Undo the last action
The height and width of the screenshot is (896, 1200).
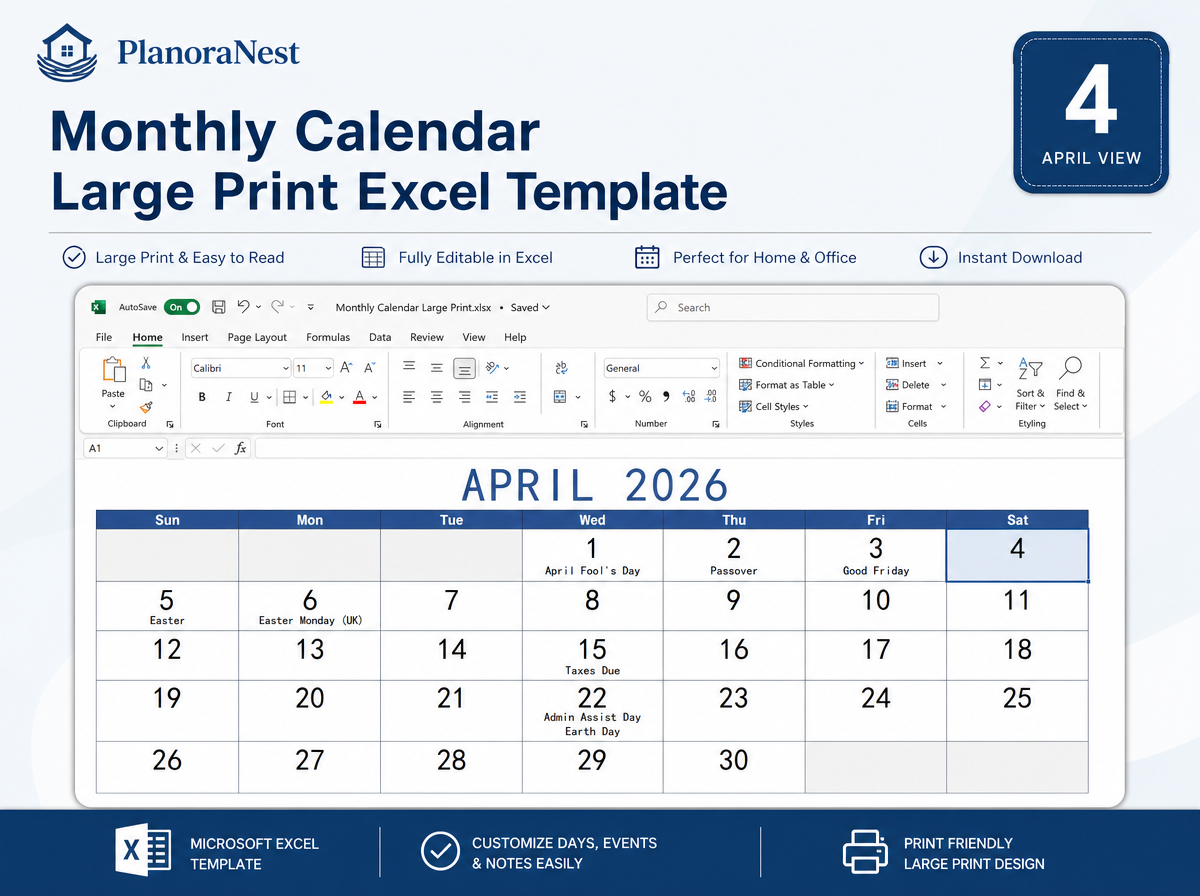click(x=244, y=307)
